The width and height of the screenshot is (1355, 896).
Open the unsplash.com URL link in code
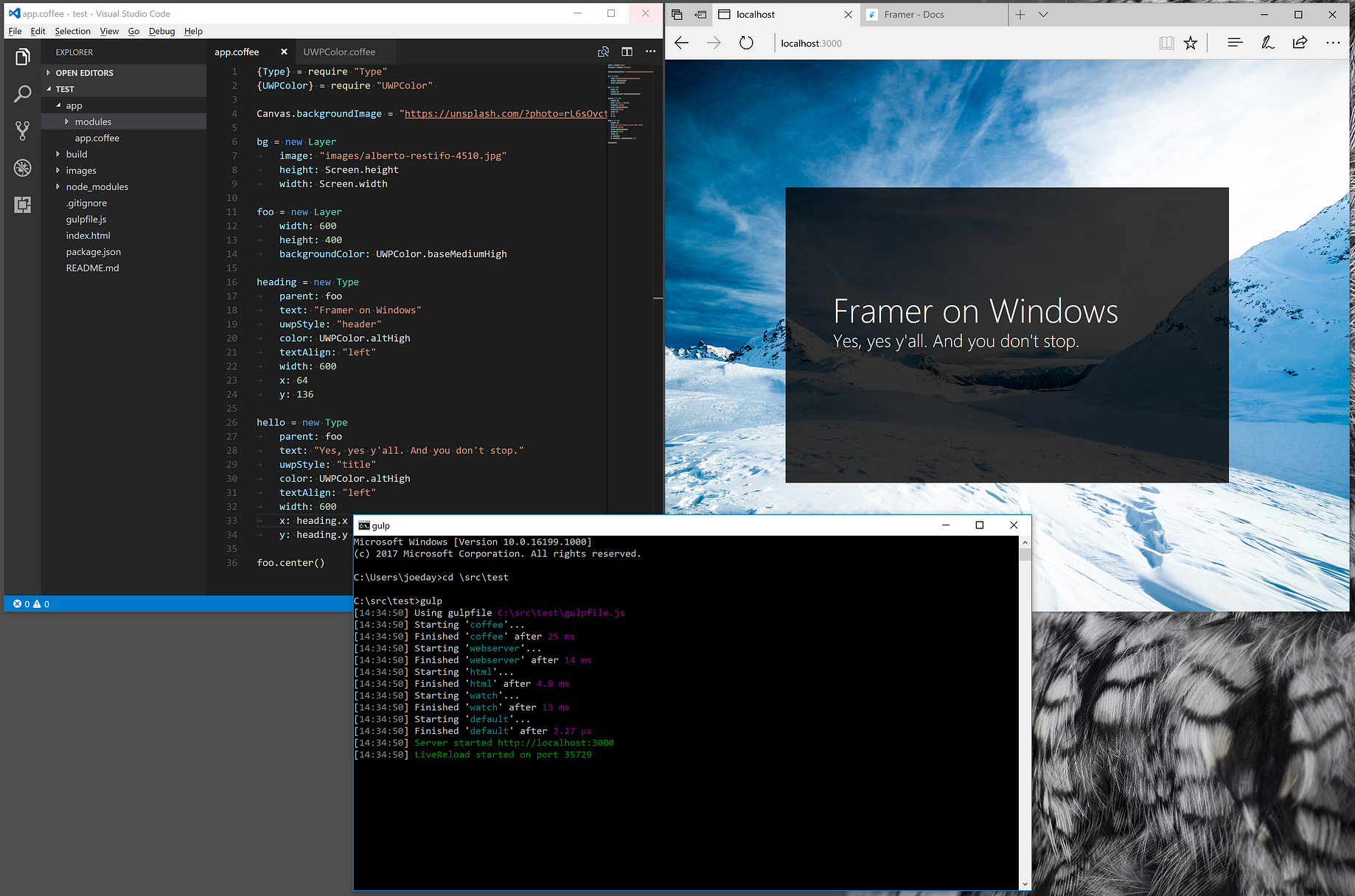pos(506,113)
